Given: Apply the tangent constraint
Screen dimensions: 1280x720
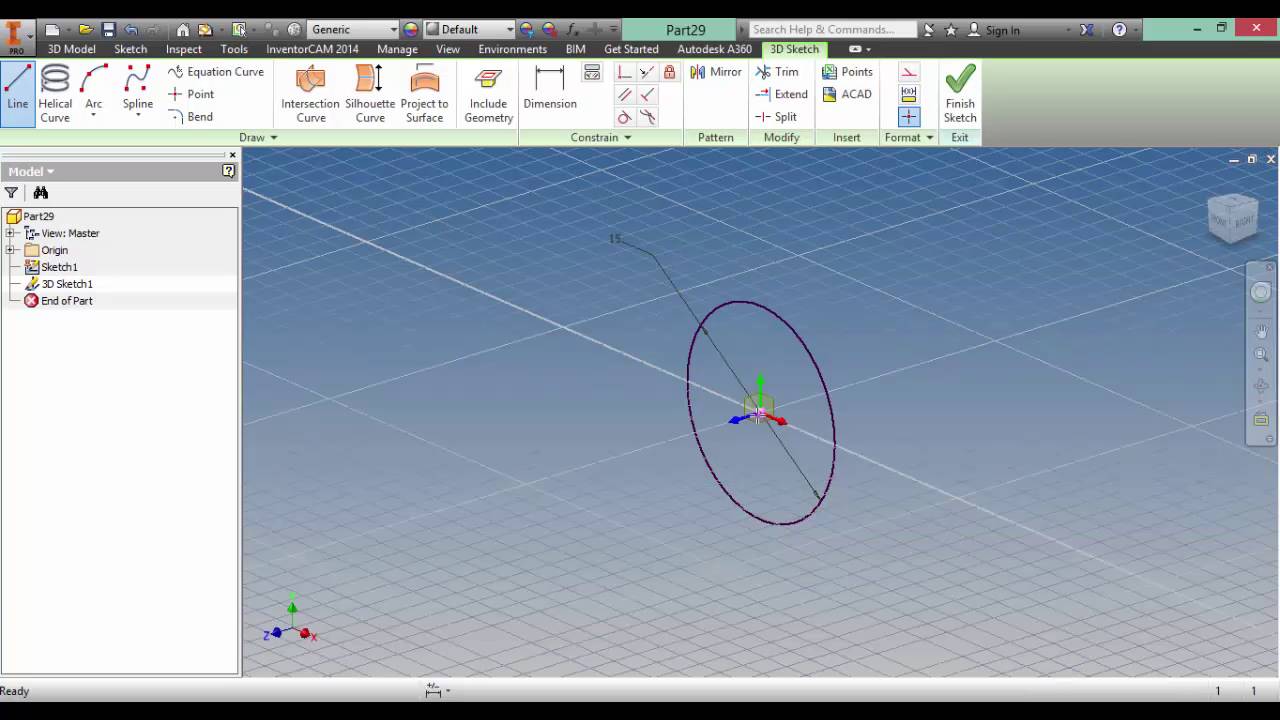Looking at the screenshot, I should coord(624,117).
